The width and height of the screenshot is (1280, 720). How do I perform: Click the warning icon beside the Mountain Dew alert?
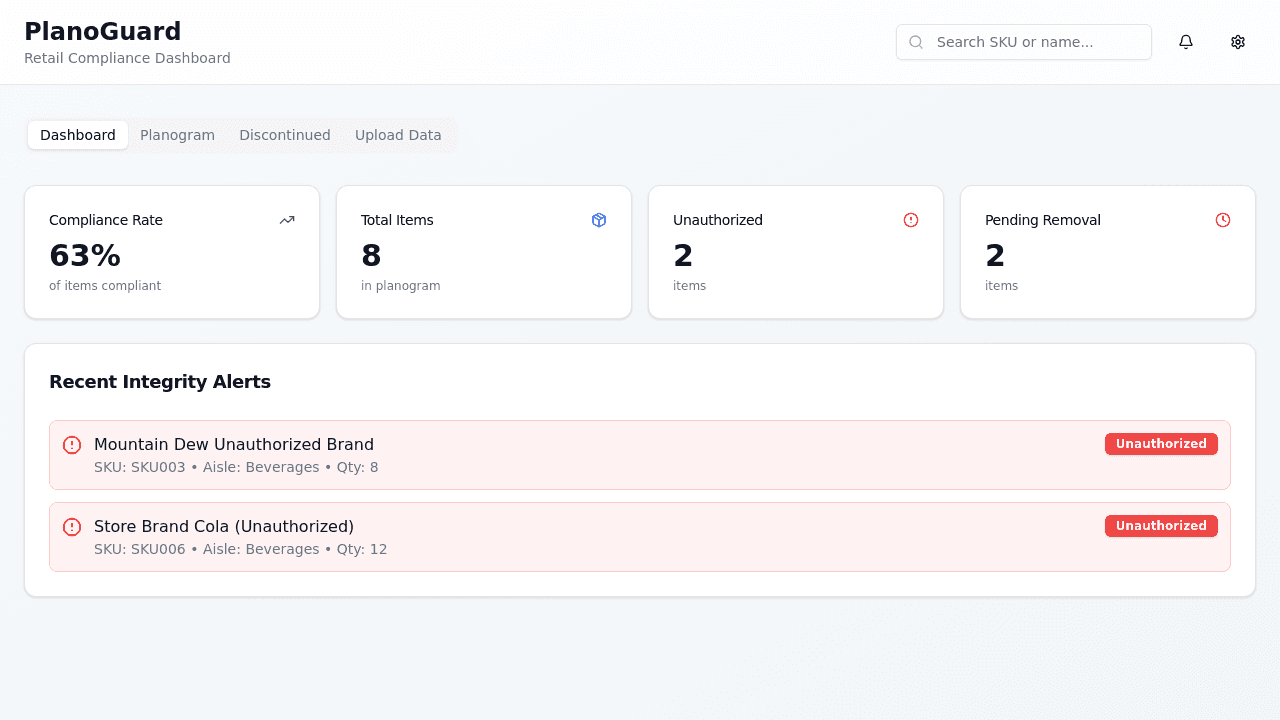(72, 445)
